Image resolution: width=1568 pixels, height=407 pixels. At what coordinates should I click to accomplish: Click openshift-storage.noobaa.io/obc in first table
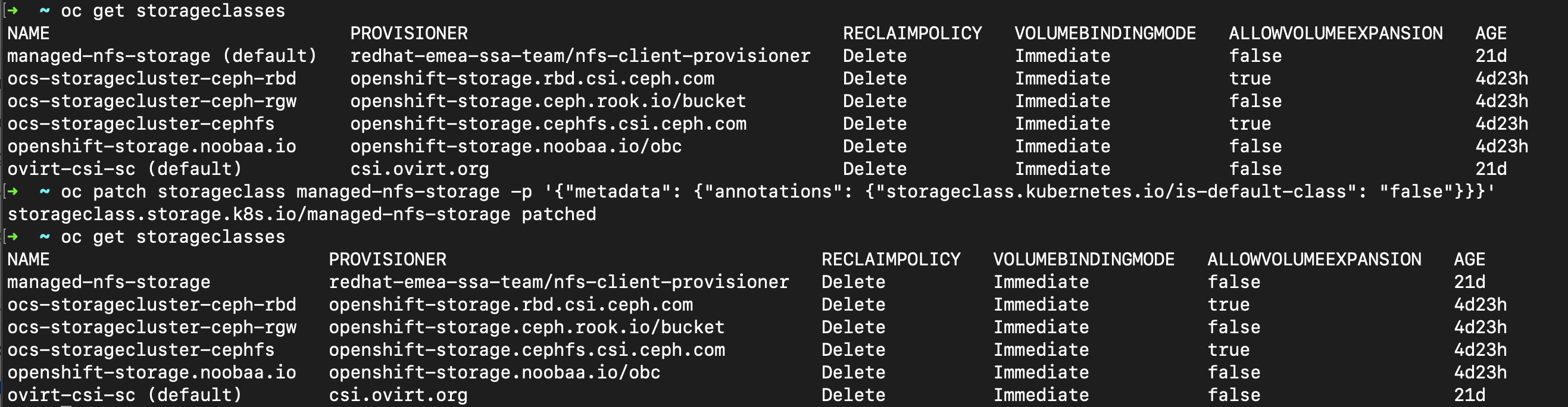pyautogui.click(x=516, y=146)
